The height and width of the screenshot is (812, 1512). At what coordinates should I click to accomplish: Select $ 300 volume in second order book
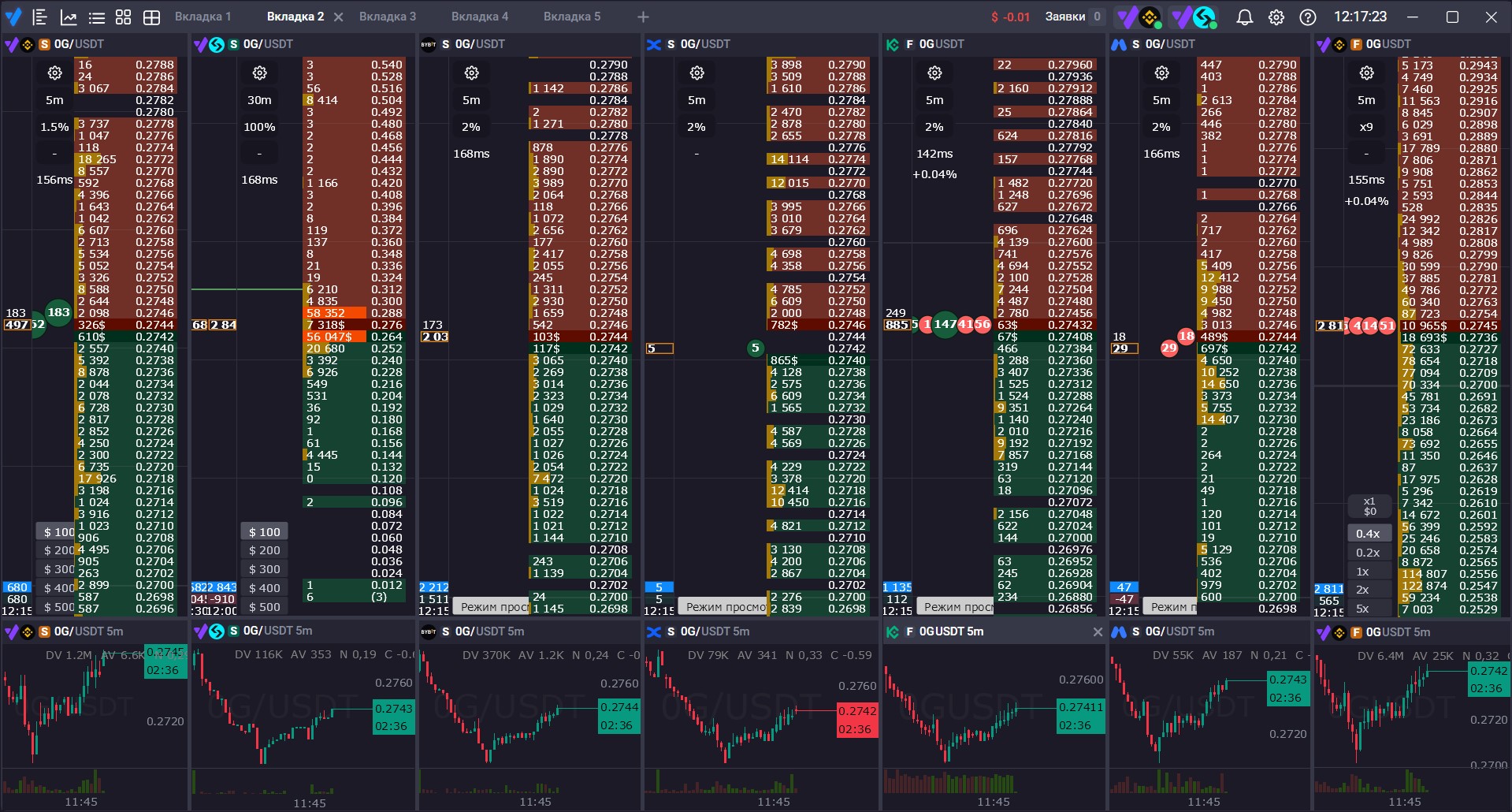pos(264,569)
